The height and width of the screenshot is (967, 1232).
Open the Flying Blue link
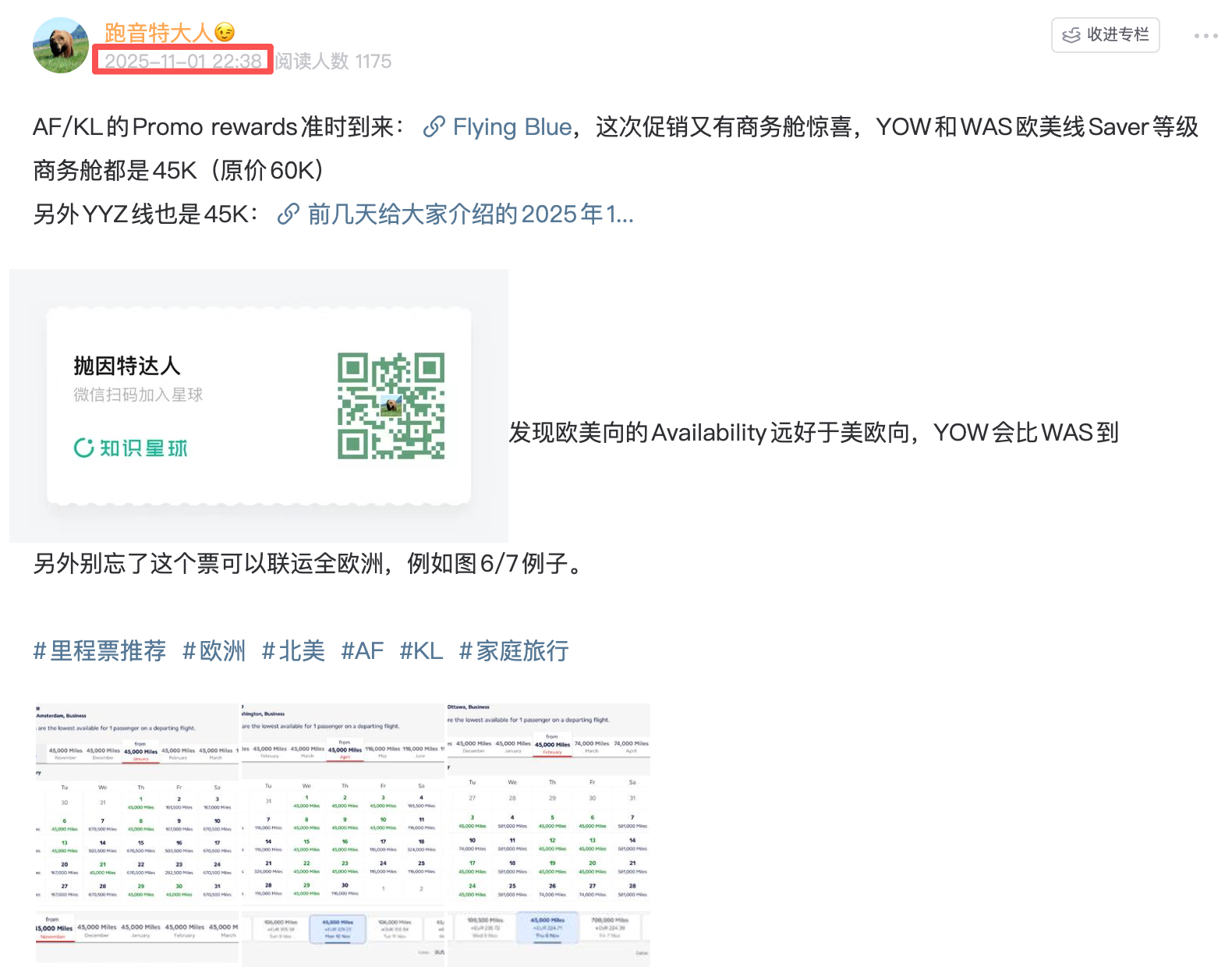pos(512,127)
